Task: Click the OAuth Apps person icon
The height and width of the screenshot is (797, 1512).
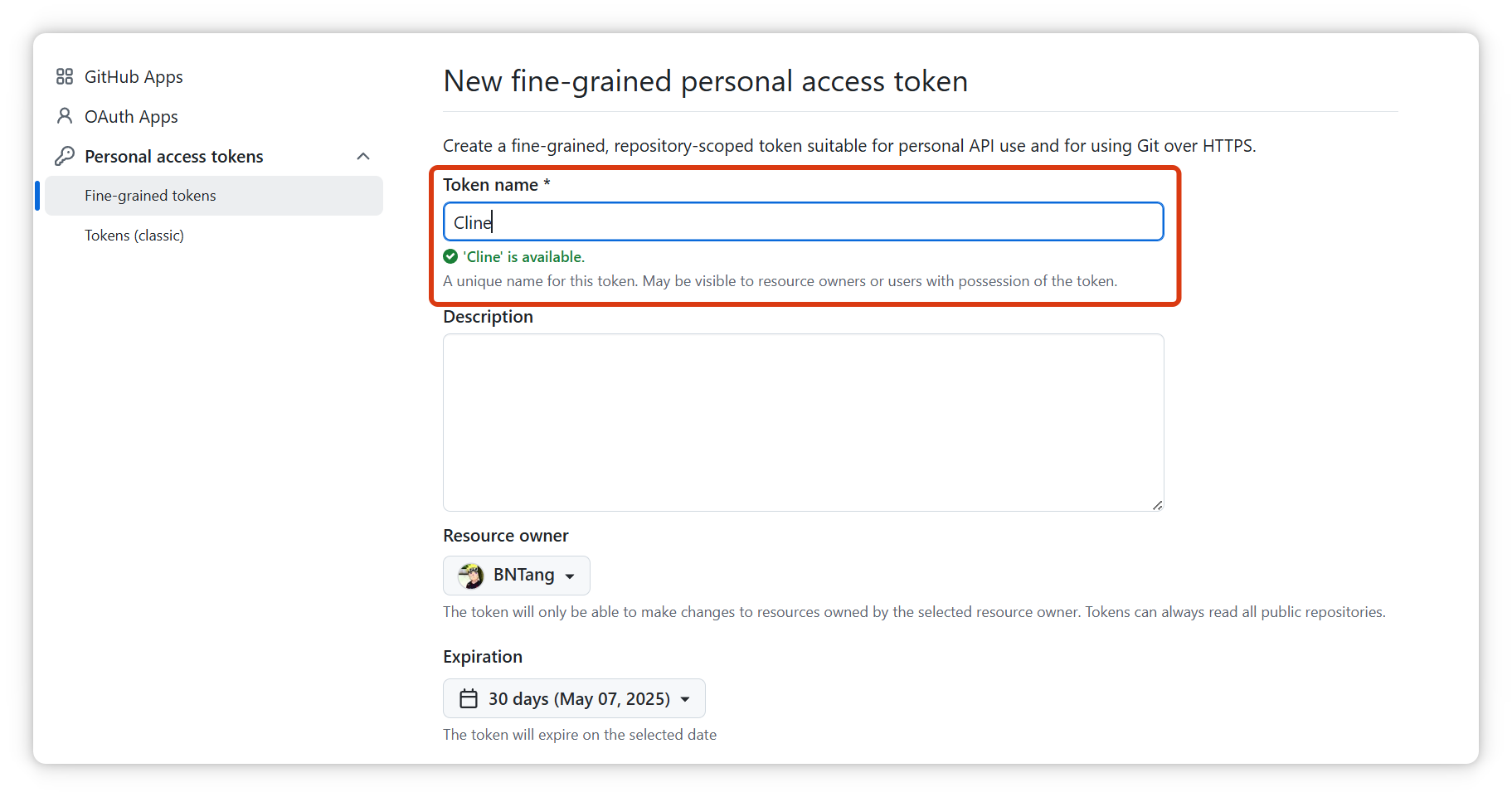Action: pyautogui.click(x=65, y=116)
